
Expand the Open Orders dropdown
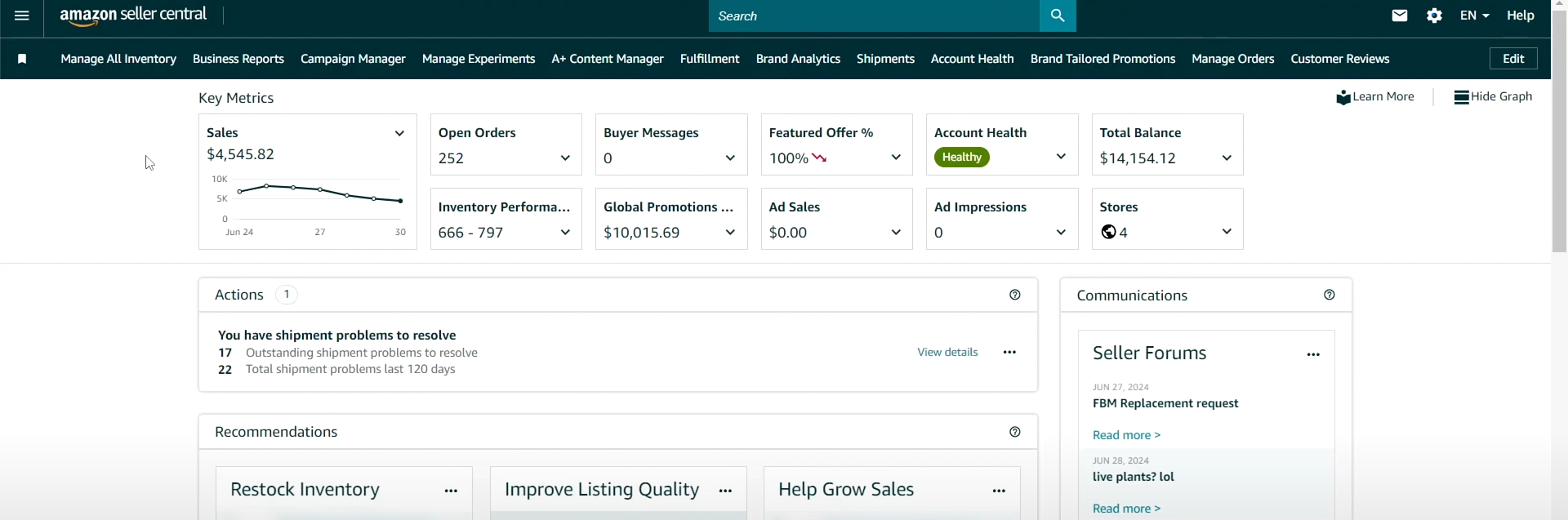[565, 158]
